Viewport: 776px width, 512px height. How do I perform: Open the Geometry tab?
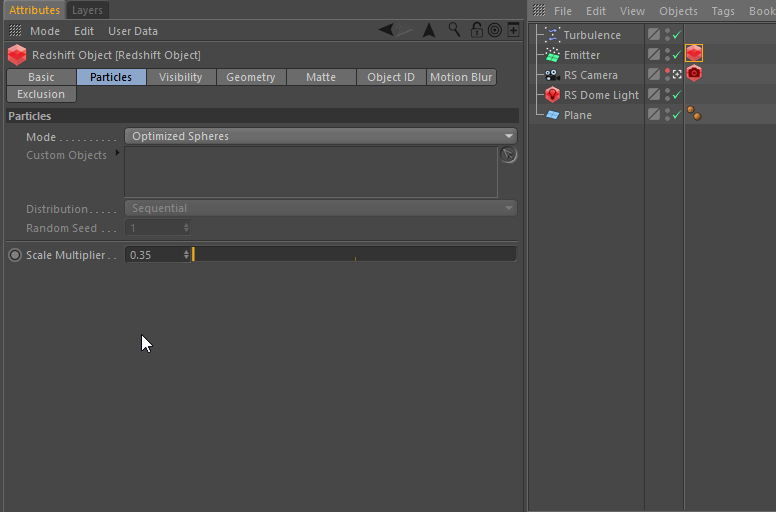click(250, 77)
